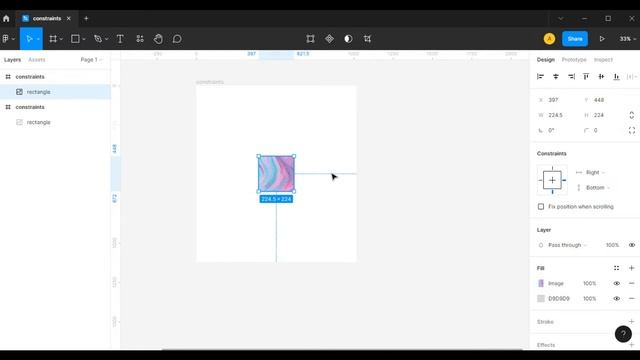Image resolution: width=640 pixels, height=360 pixels.
Task: Click the Image fill swatch
Action: point(541,283)
